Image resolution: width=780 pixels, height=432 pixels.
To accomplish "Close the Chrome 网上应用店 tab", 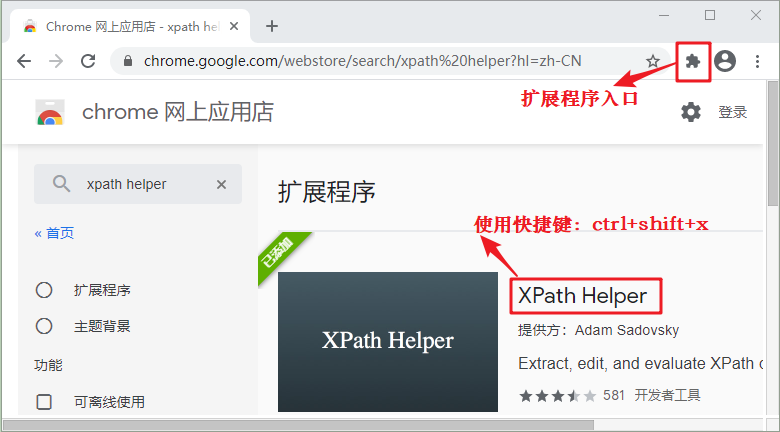I will (235, 26).
